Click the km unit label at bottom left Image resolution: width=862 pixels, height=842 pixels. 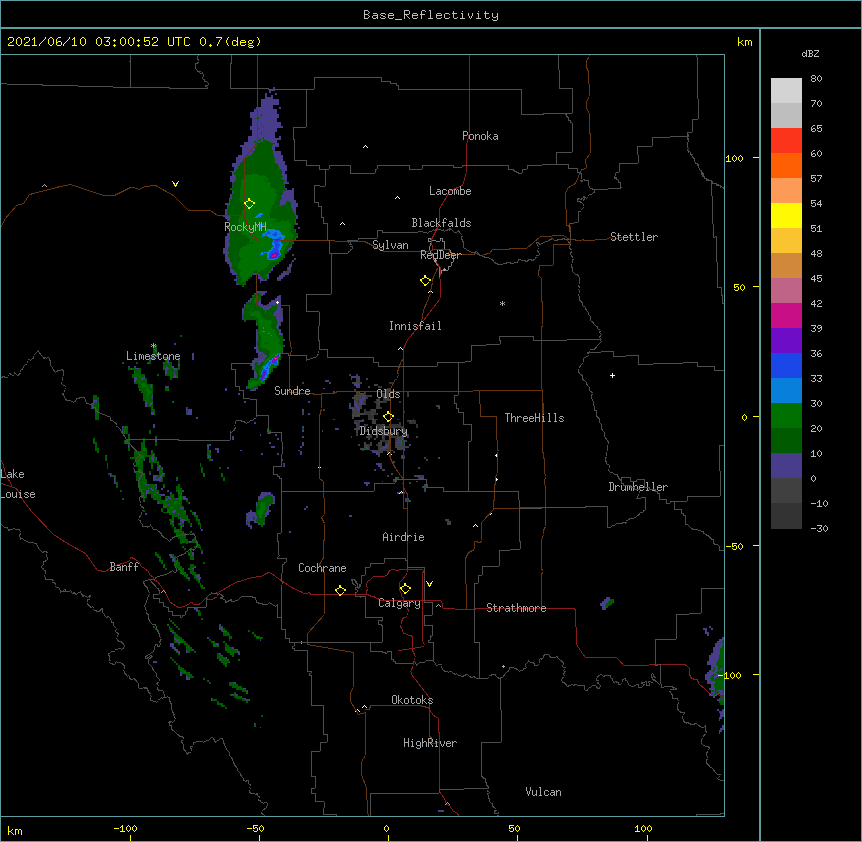(15, 831)
